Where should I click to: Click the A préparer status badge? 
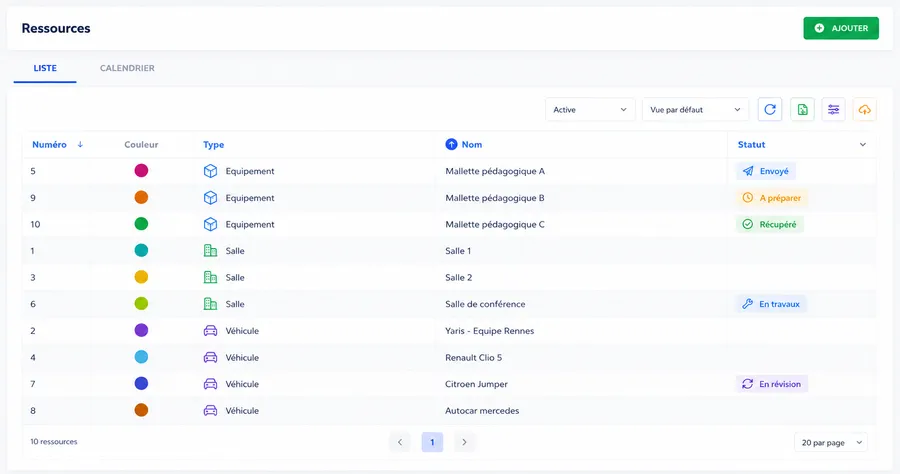click(x=772, y=198)
